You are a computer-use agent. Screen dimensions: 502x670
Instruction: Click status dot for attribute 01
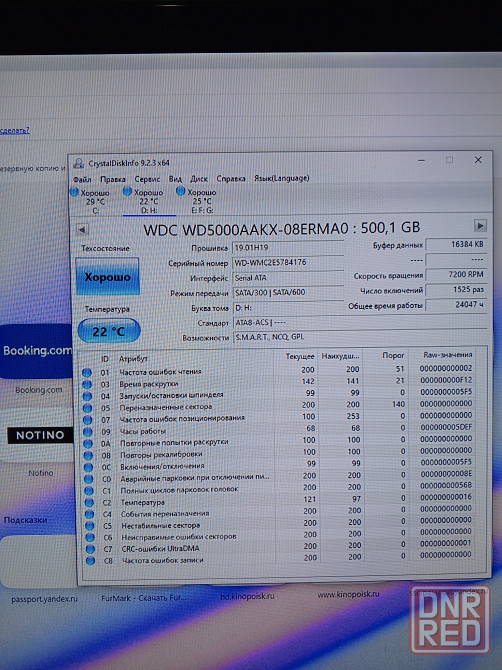pyautogui.click(x=87, y=373)
